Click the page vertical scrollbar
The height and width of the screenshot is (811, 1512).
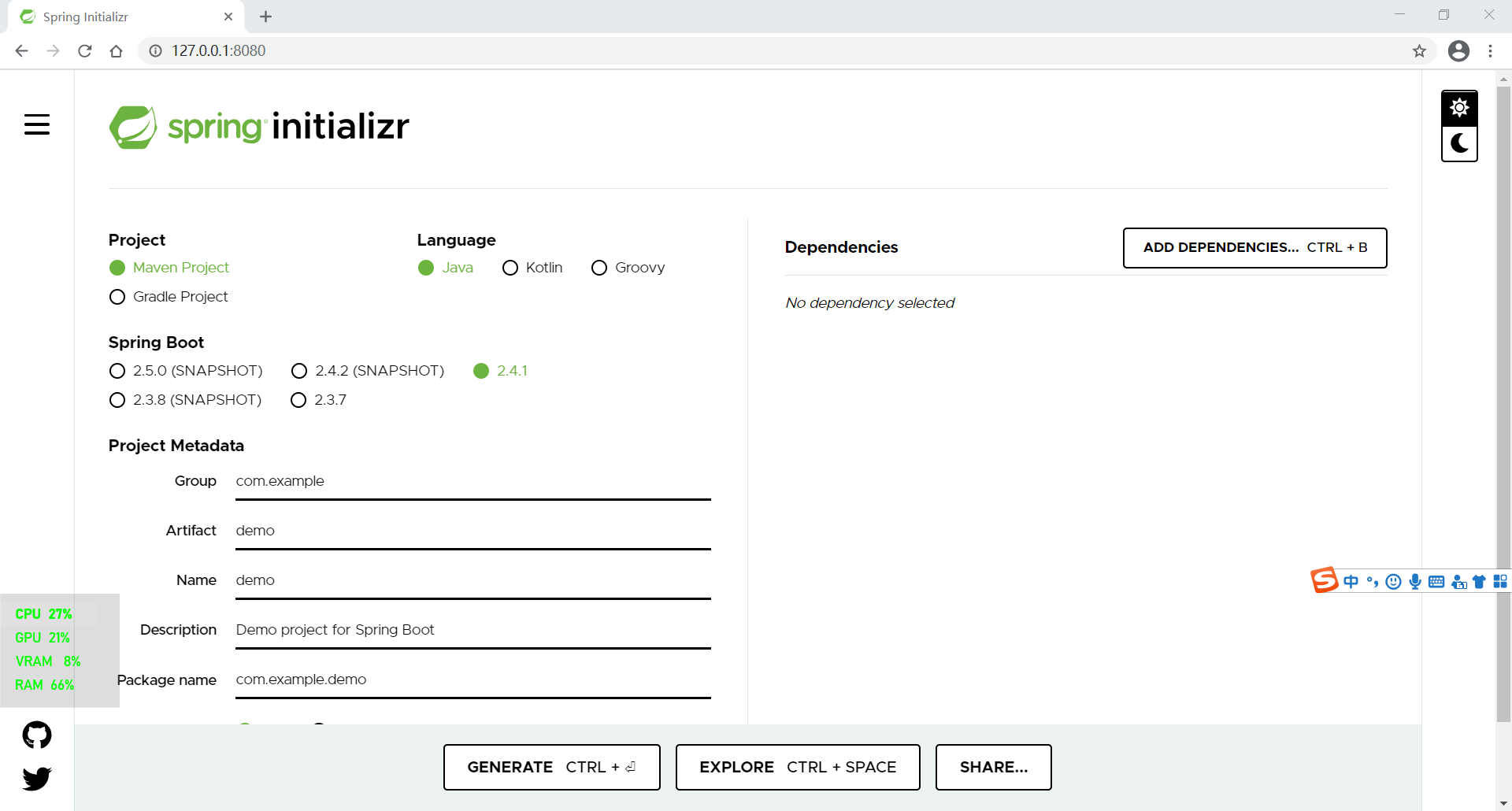(1503, 404)
